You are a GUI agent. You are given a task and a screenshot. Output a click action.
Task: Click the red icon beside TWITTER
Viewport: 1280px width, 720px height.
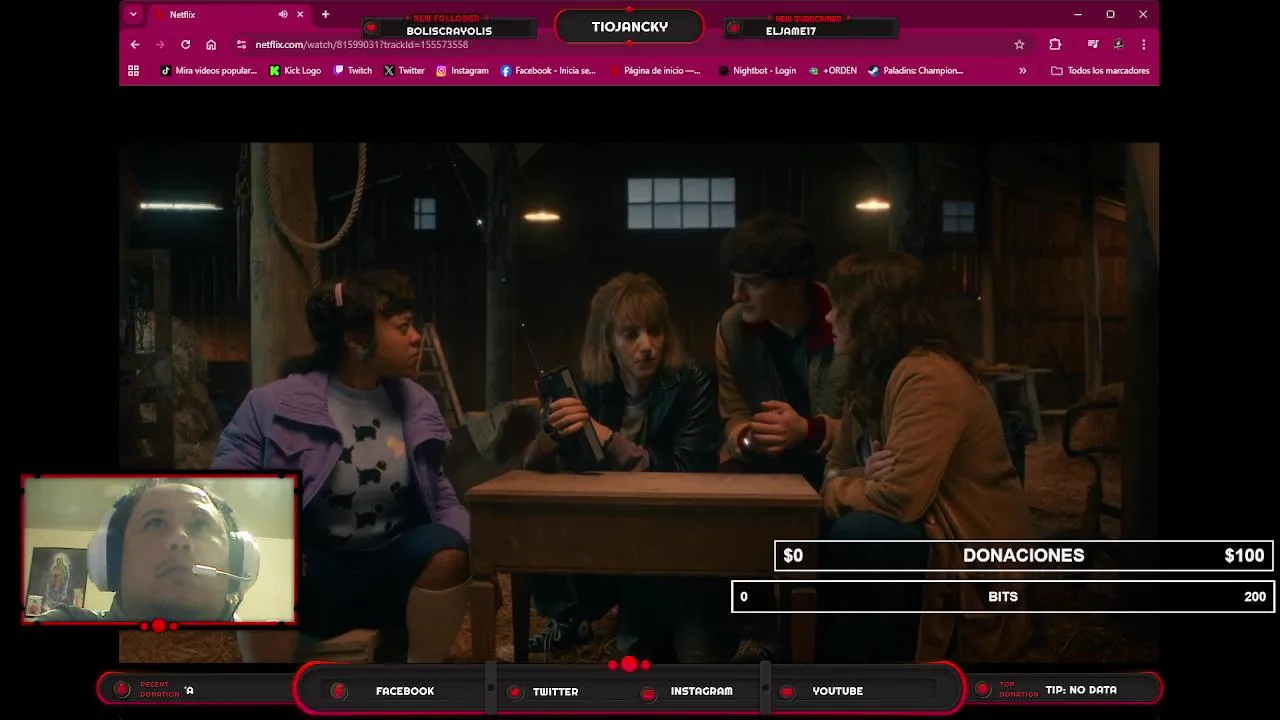(x=515, y=692)
